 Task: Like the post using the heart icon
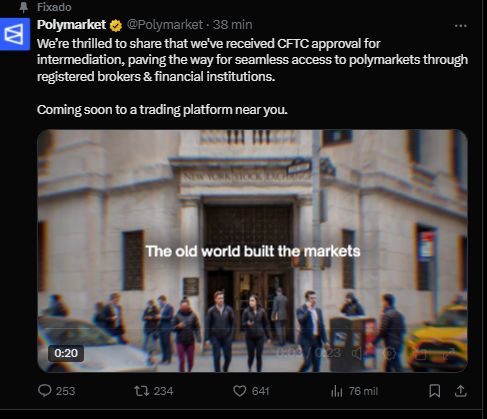click(x=239, y=391)
